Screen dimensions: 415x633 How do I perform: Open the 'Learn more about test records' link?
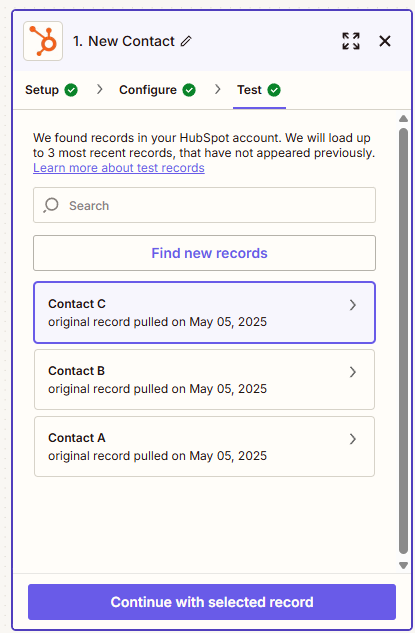119,168
